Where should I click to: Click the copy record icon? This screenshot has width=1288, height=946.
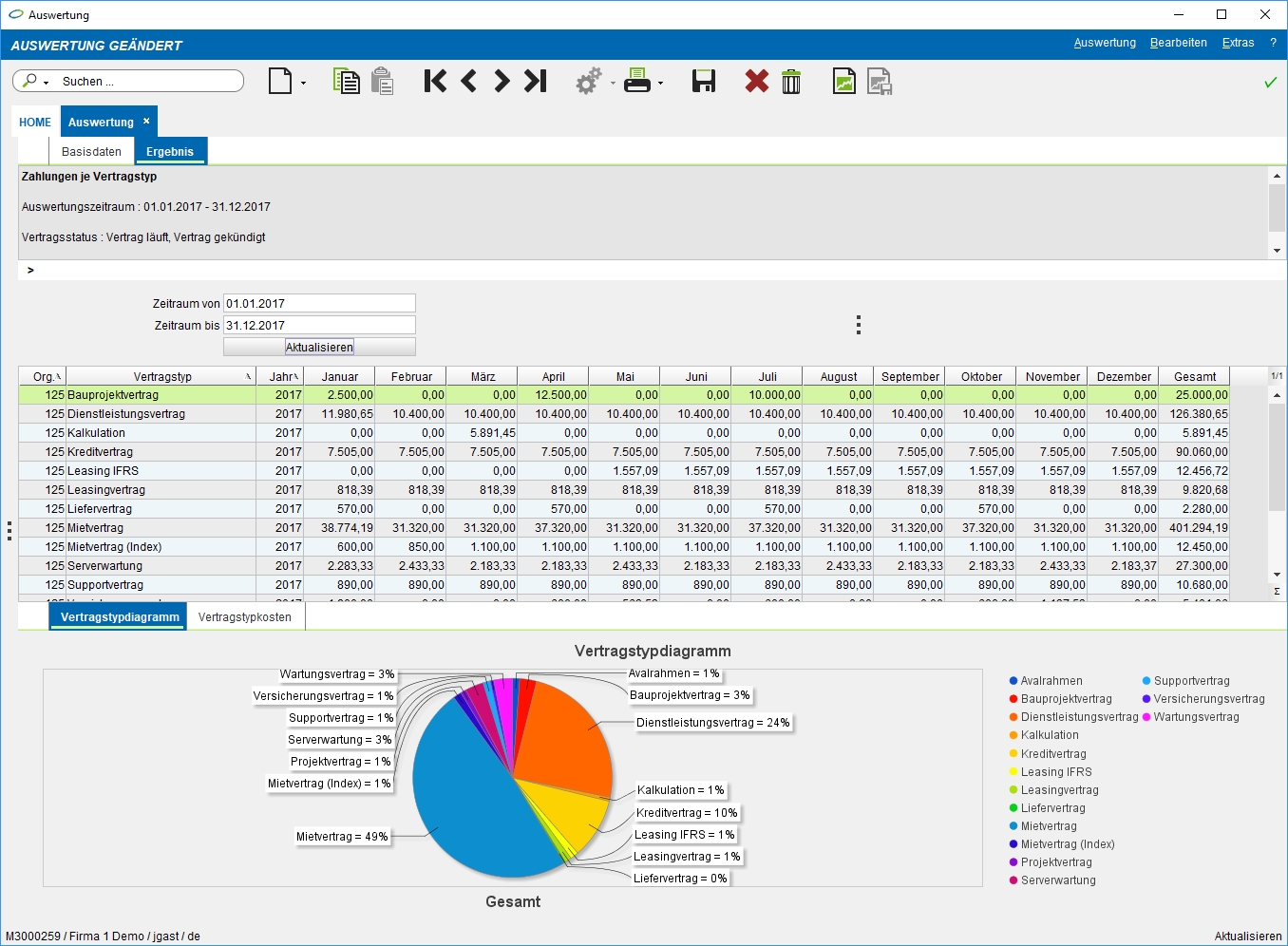[346, 82]
